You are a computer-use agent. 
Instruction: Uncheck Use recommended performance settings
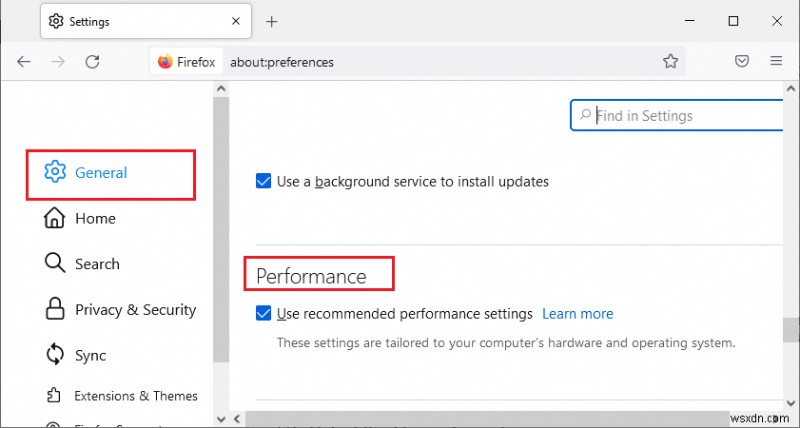(x=264, y=314)
